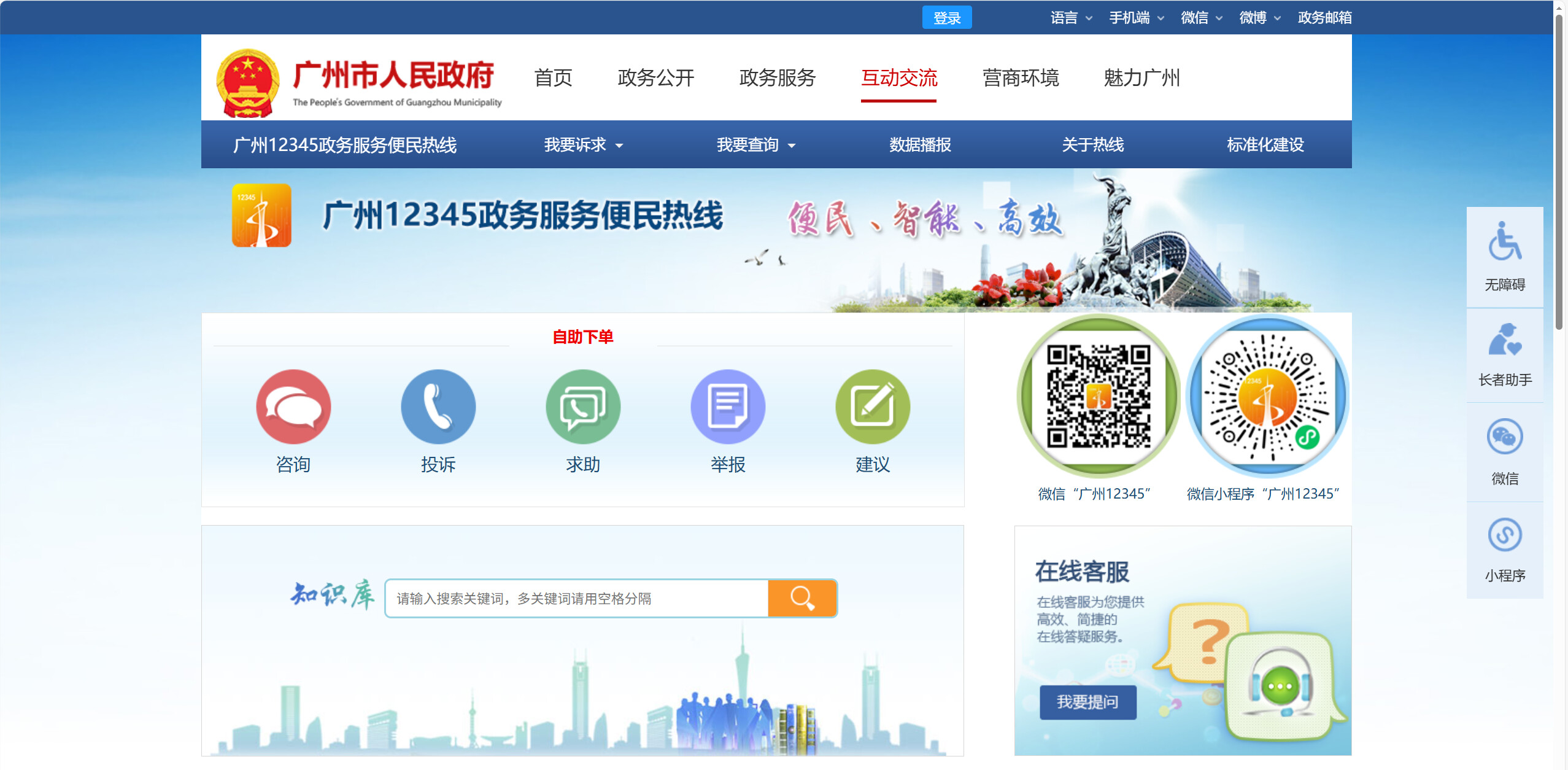Select the green 求助 help icon

pyautogui.click(x=583, y=406)
